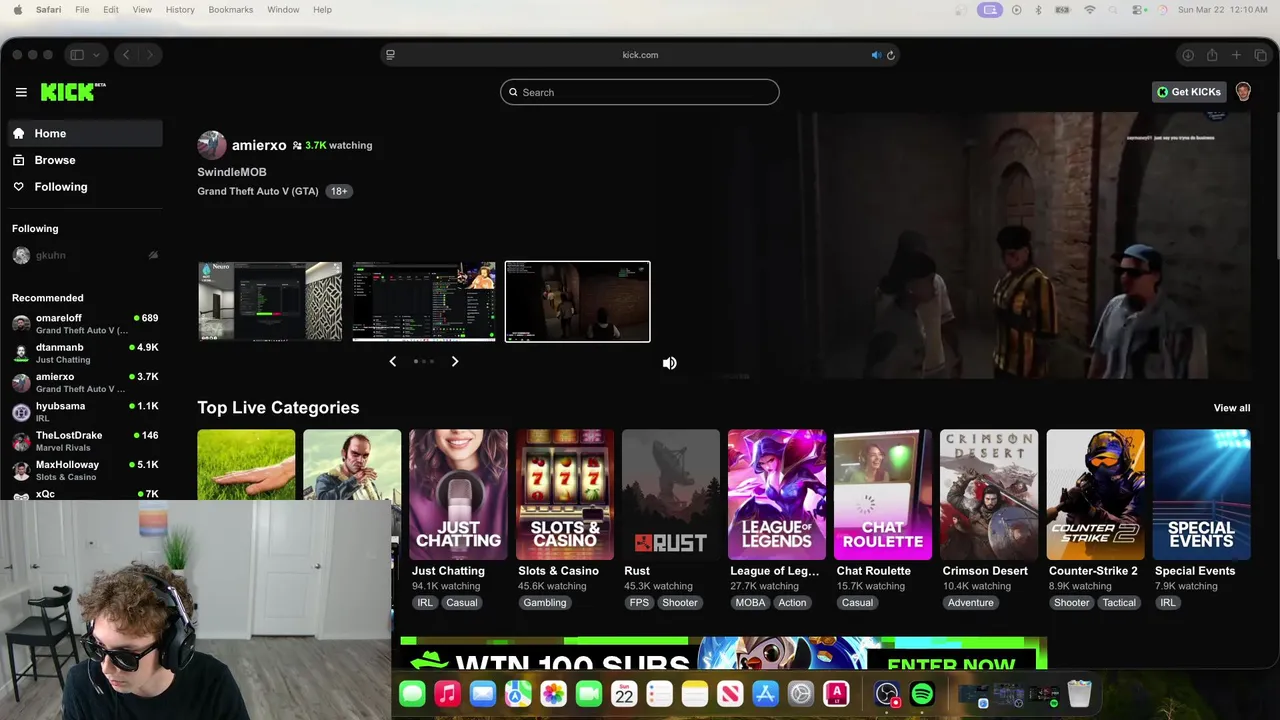Screen dimensions: 1280x720
Task: Open Wi-Fi status menu
Action: coord(1090,10)
